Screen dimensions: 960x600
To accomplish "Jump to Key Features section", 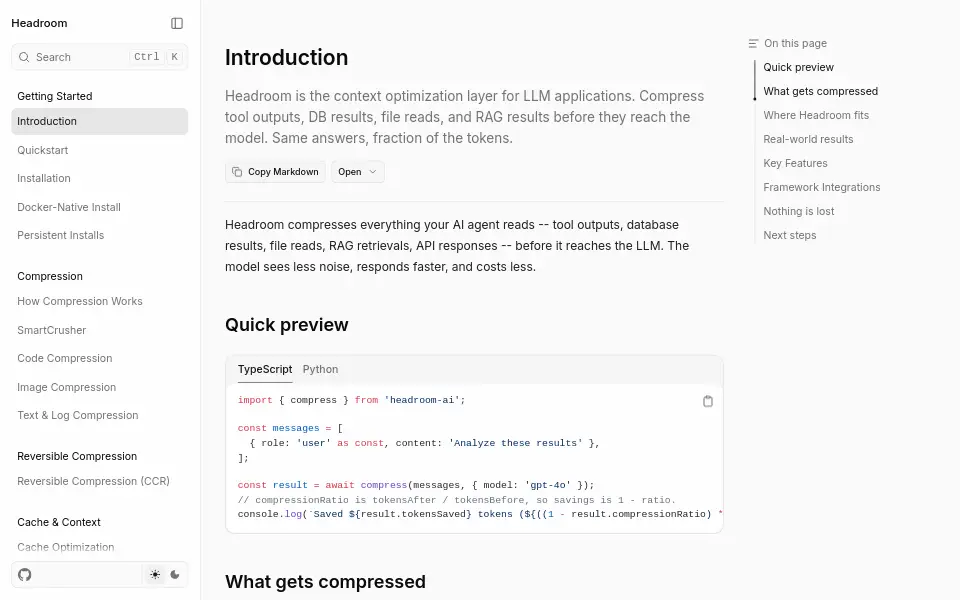I will tap(795, 163).
